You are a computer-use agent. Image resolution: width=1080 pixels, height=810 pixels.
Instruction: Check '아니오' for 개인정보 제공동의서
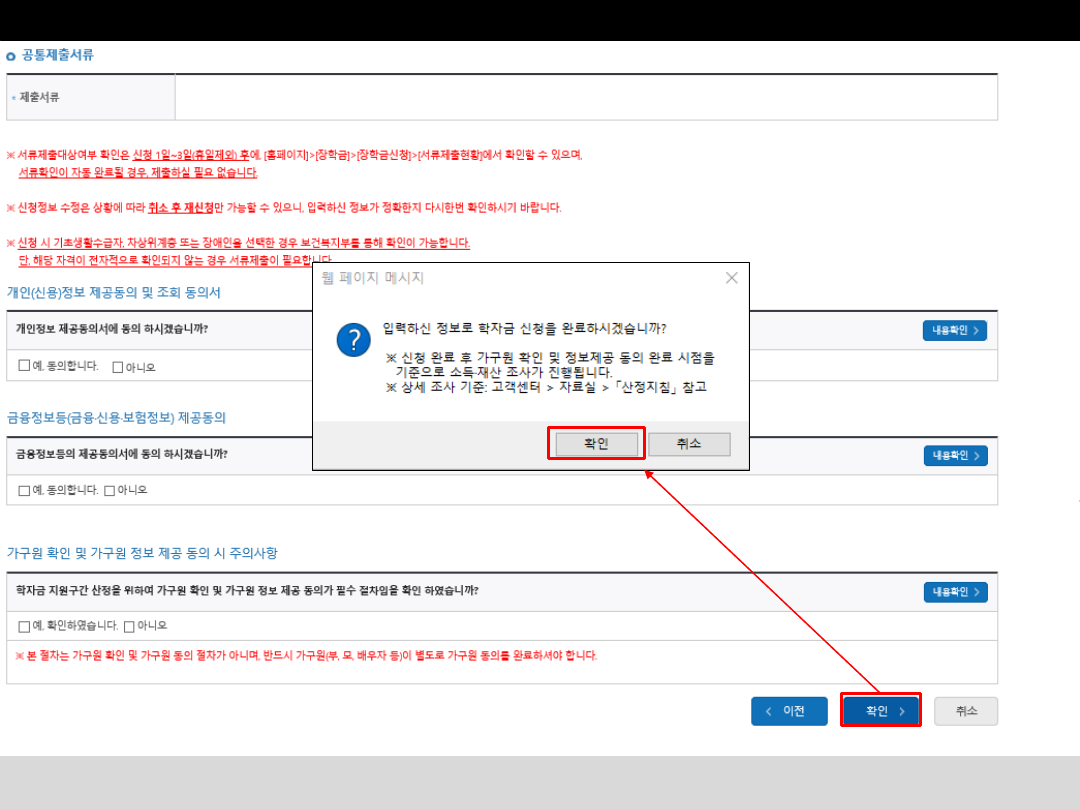coord(118,367)
